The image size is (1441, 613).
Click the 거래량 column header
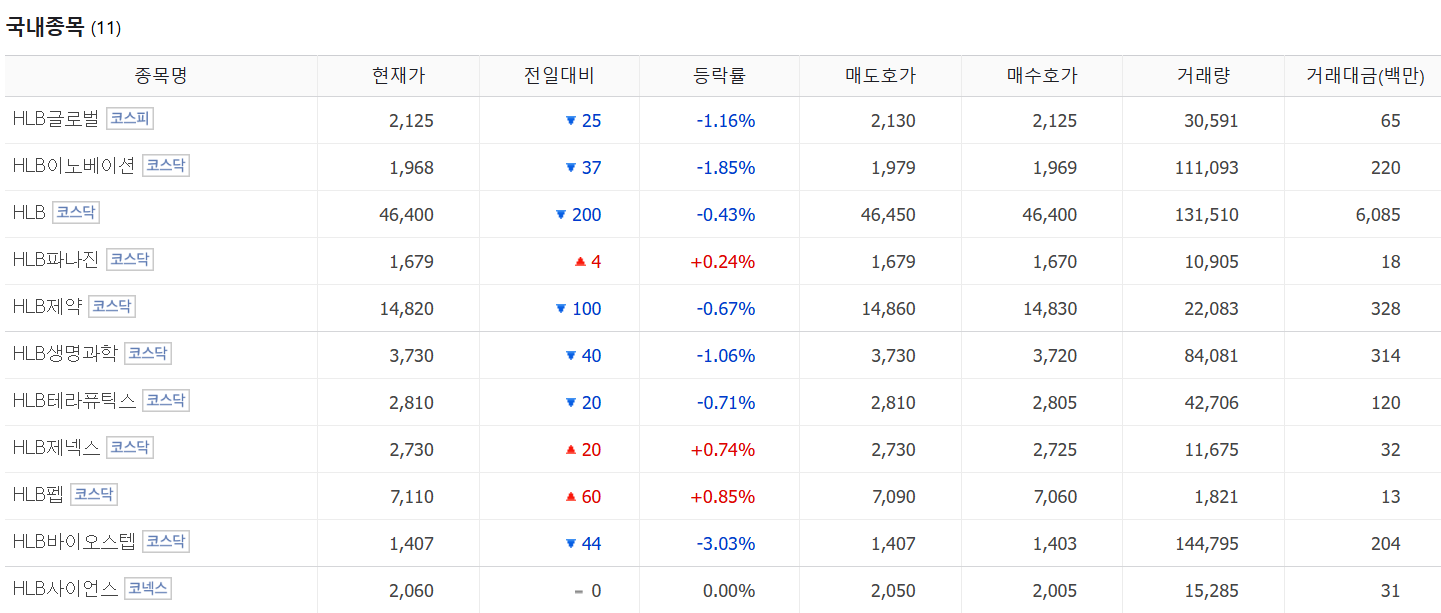coord(1203,76)
